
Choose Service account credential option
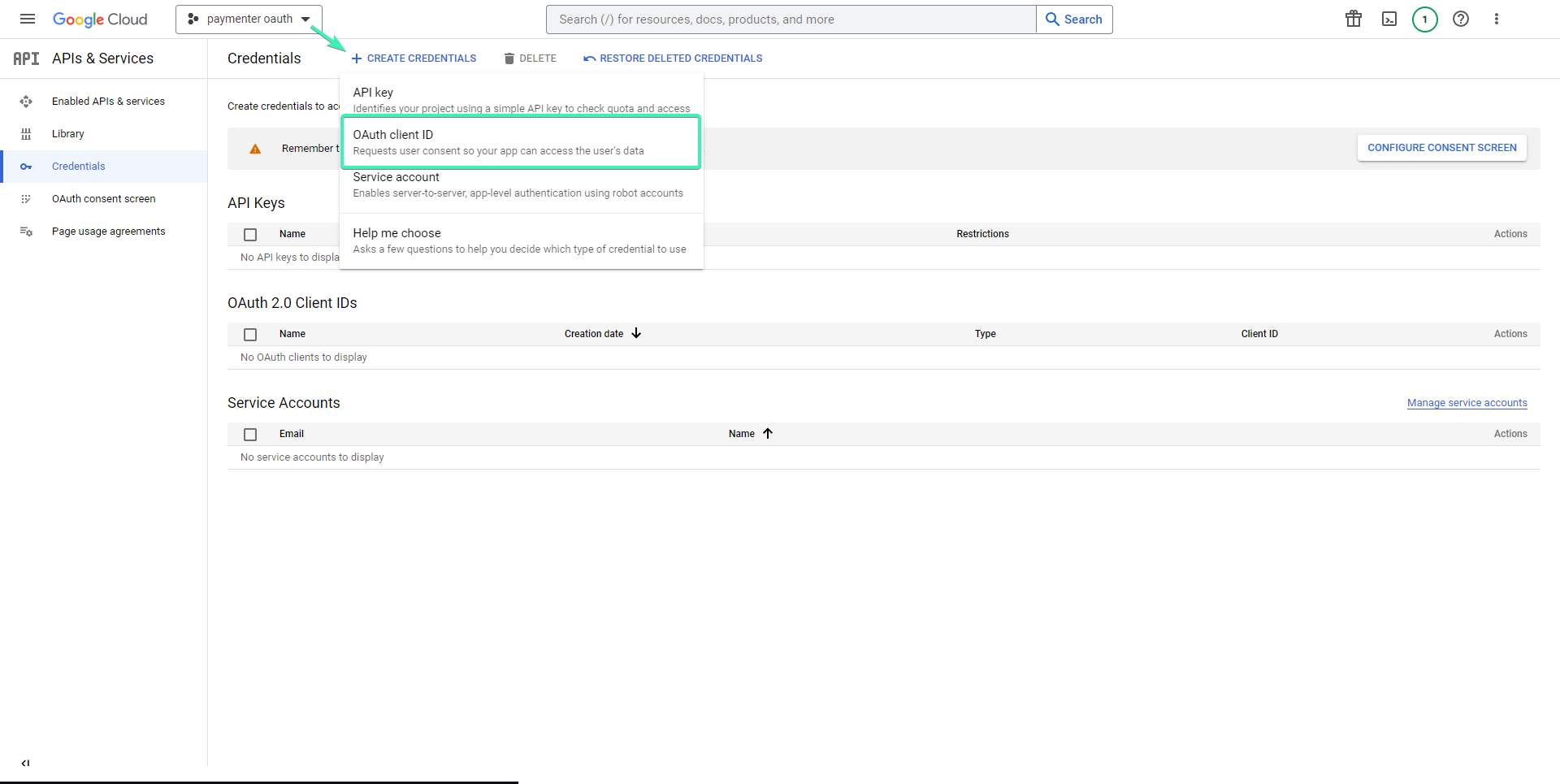[521, 184]
